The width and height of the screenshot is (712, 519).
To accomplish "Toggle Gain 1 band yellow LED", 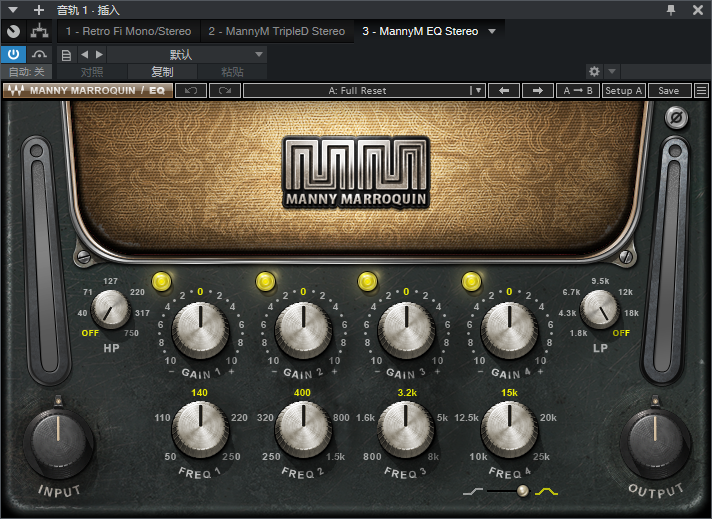I will [162, 282].
